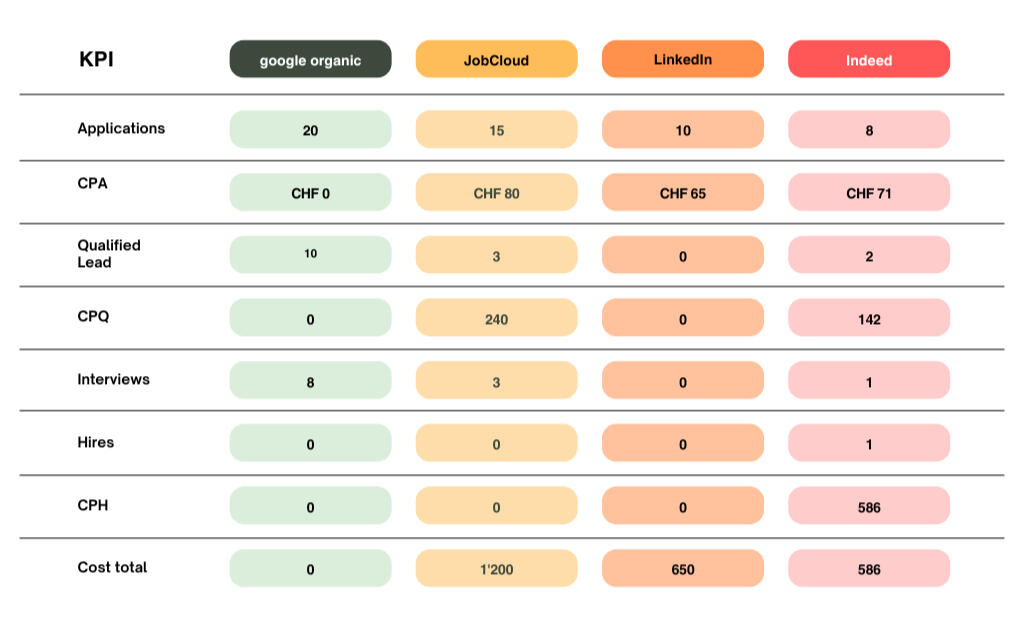This screenshot has width=1024, height=617.
Task: Click google organic Applications value 20
Action: pyautogui.click(x=310, y=130)
